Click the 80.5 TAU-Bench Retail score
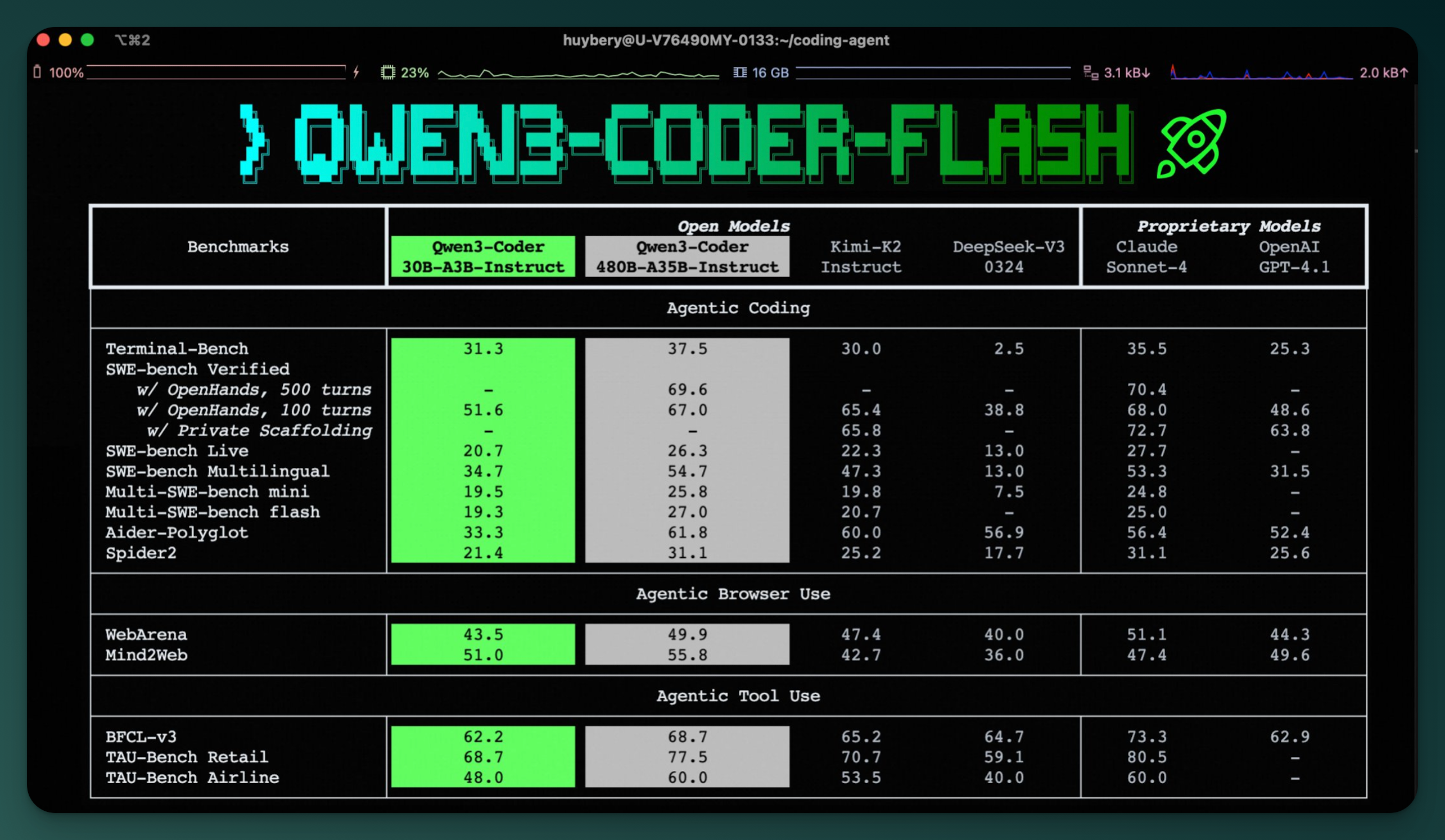The height and width of the screenshot is (840, 1445). (x=1146, y=757)
